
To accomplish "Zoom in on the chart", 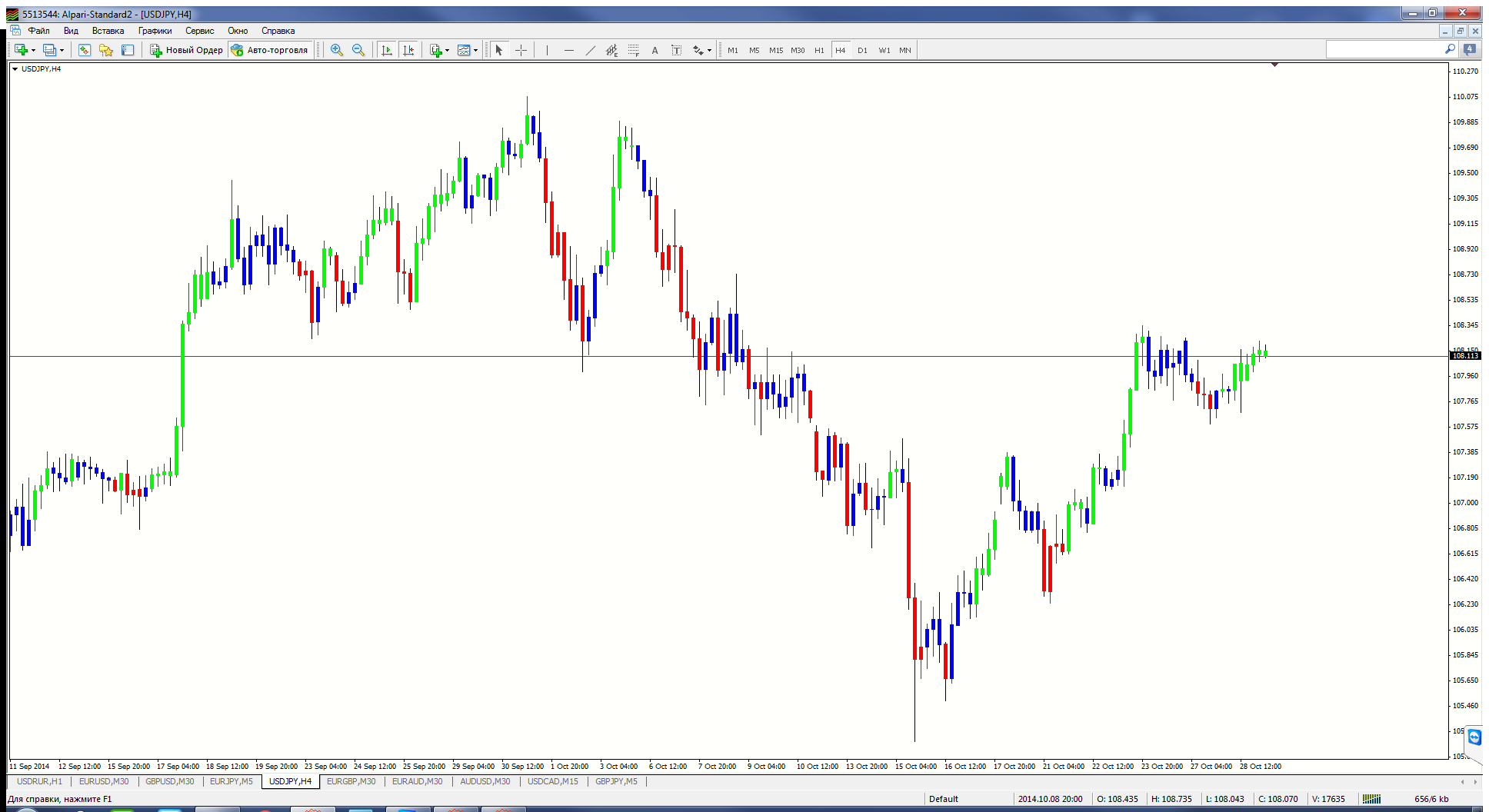I will (x=337, y=50).
